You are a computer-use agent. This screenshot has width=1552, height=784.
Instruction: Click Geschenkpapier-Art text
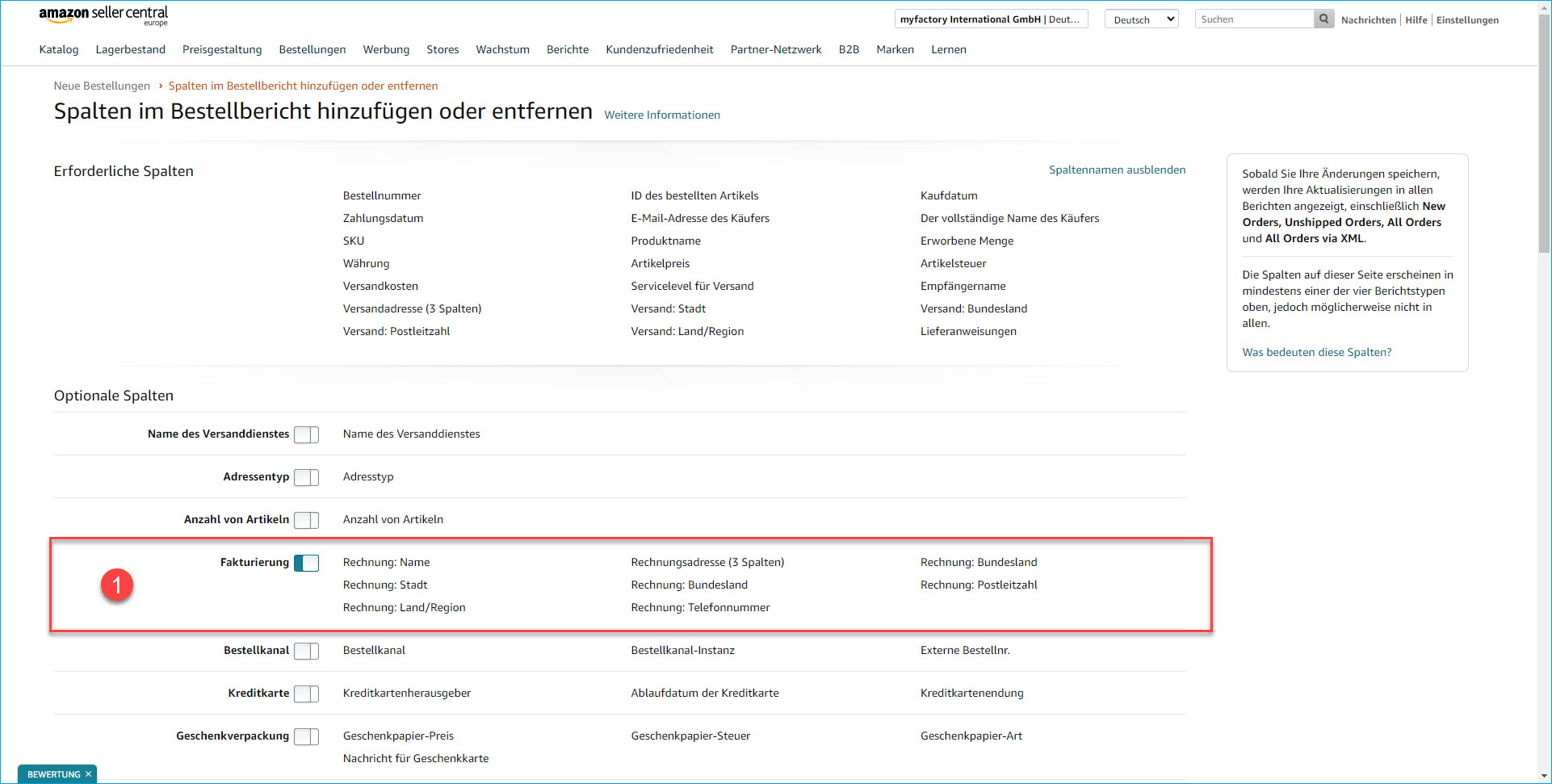click(971, 736)
